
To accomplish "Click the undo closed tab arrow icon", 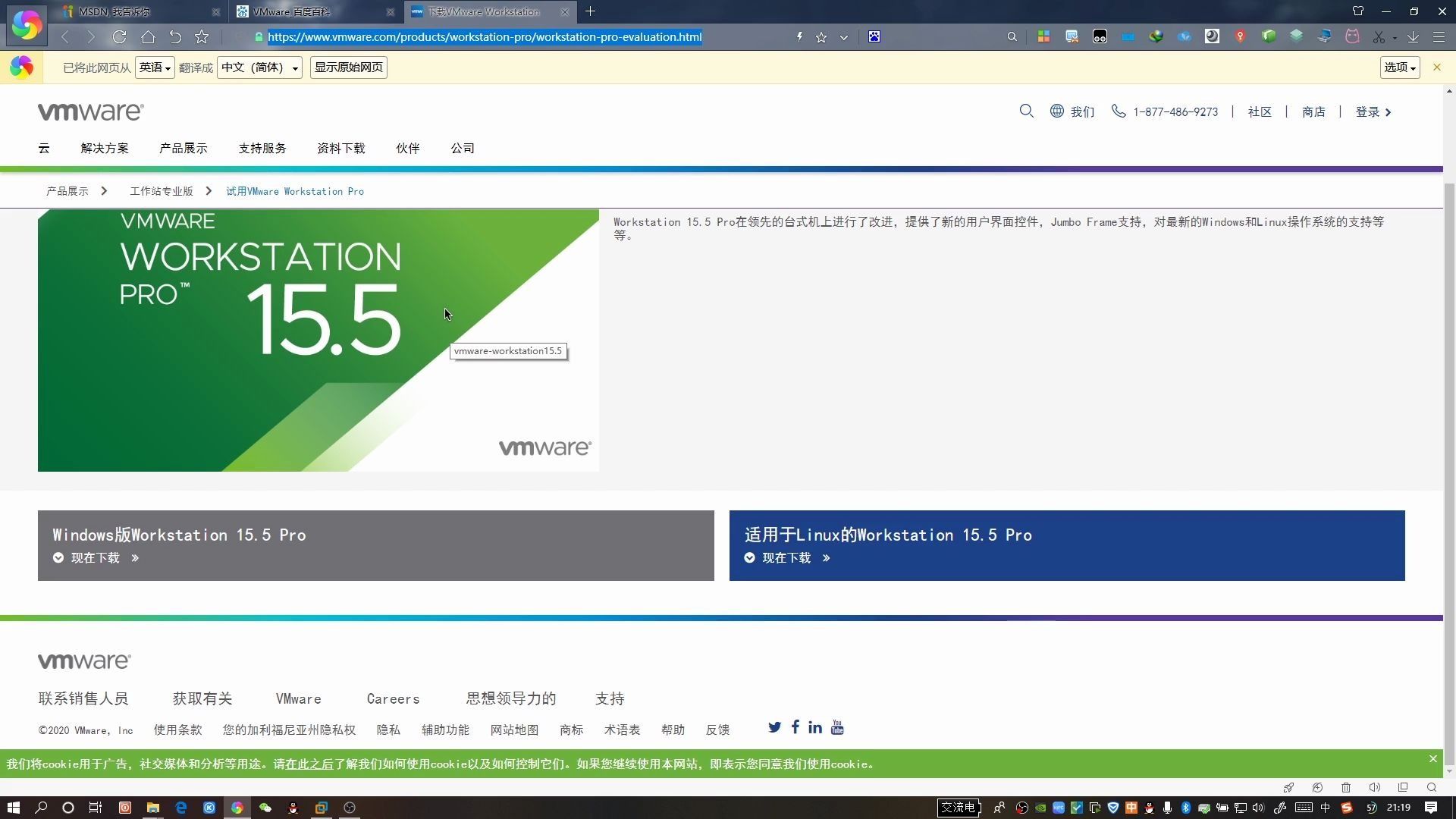I will pyautogui.click(x=175, y=37).
